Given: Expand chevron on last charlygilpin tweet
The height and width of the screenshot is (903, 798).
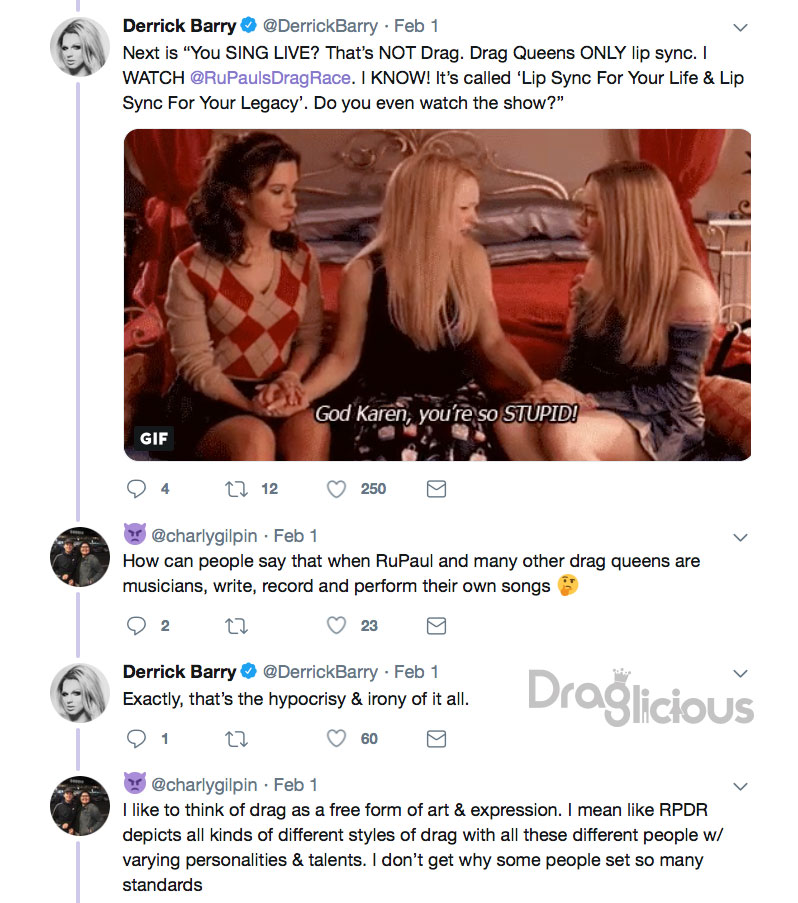Looking at the screenshot, I should pyautogui.click(x=740, y=786).
